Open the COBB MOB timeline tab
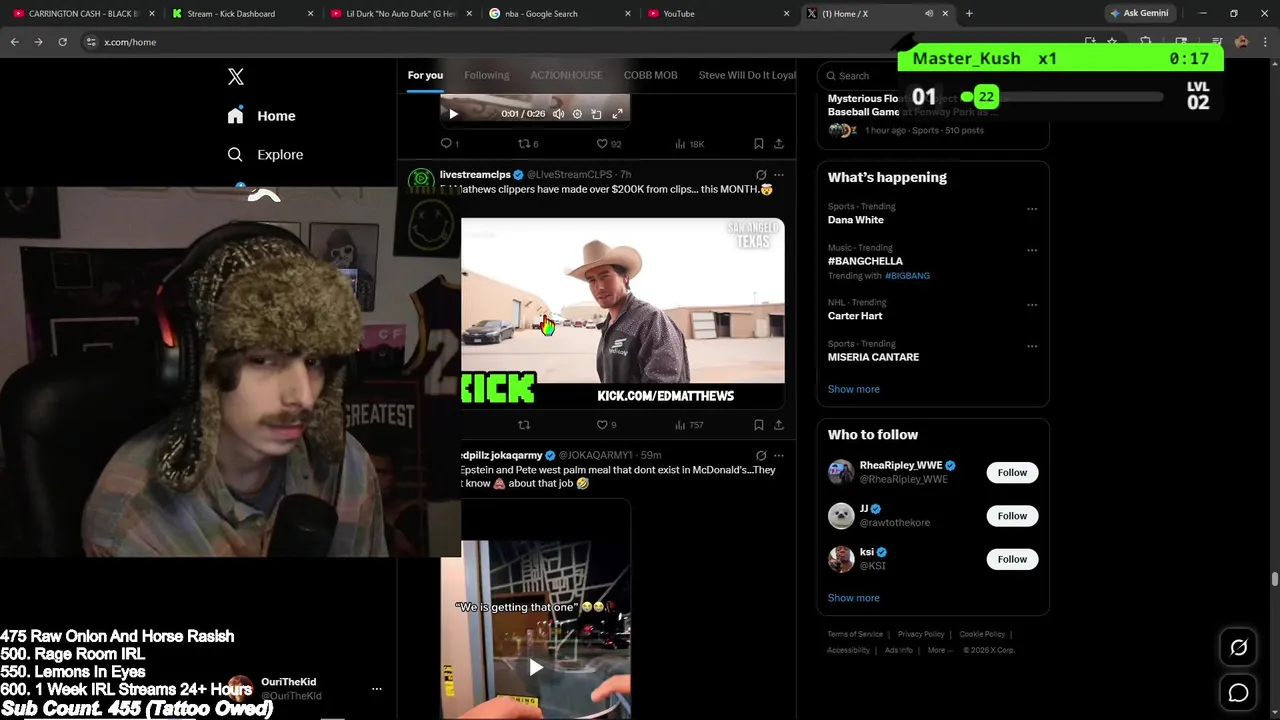The width and height of the screenshot is (1280, 720). tap(651, 75)
